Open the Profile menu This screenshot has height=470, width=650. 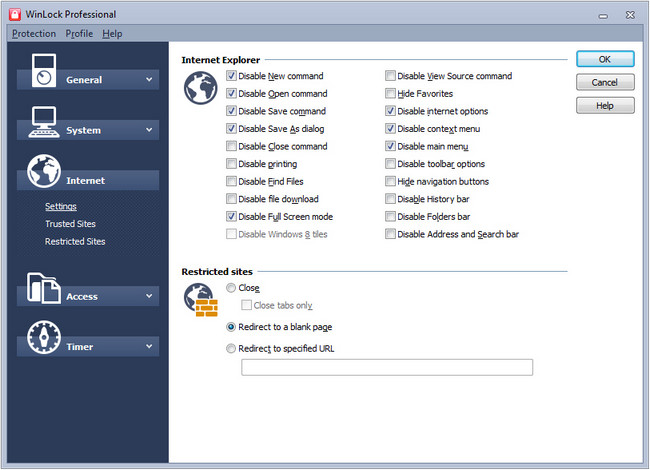coord(79,33)
